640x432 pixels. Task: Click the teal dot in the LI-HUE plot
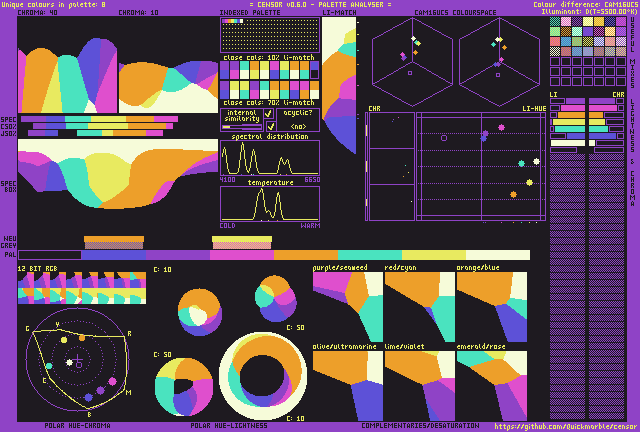click(x=521, y=163)
